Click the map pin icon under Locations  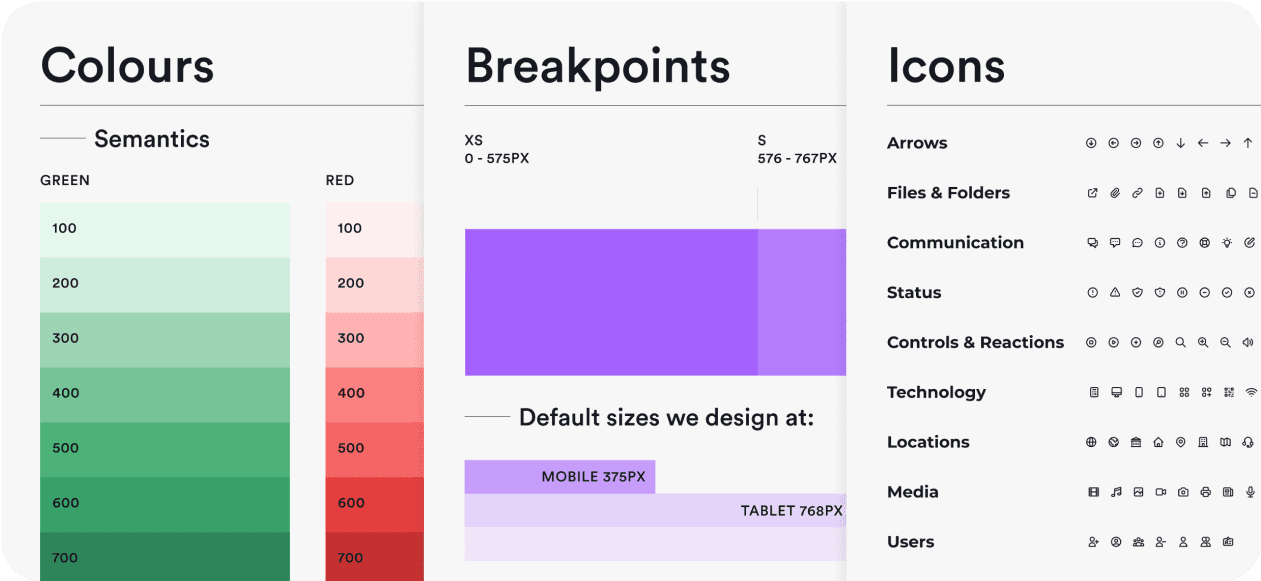(x=1181, y=441)
